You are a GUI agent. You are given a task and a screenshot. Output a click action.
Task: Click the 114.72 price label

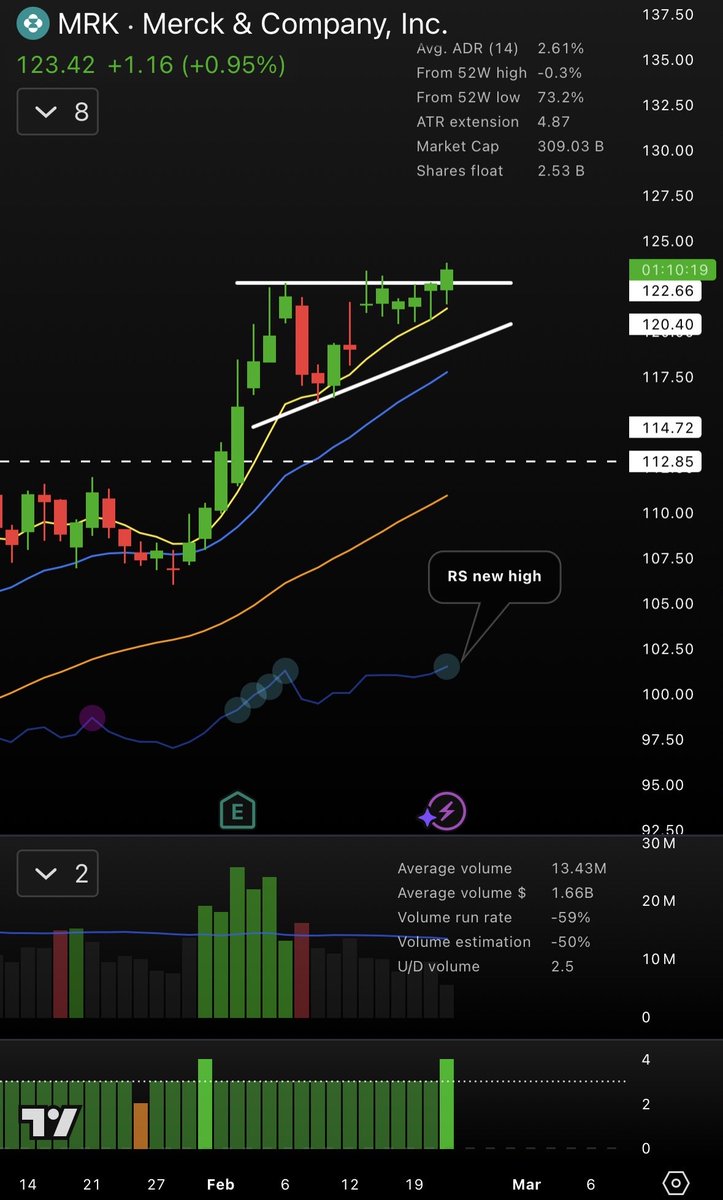[665, 428]
